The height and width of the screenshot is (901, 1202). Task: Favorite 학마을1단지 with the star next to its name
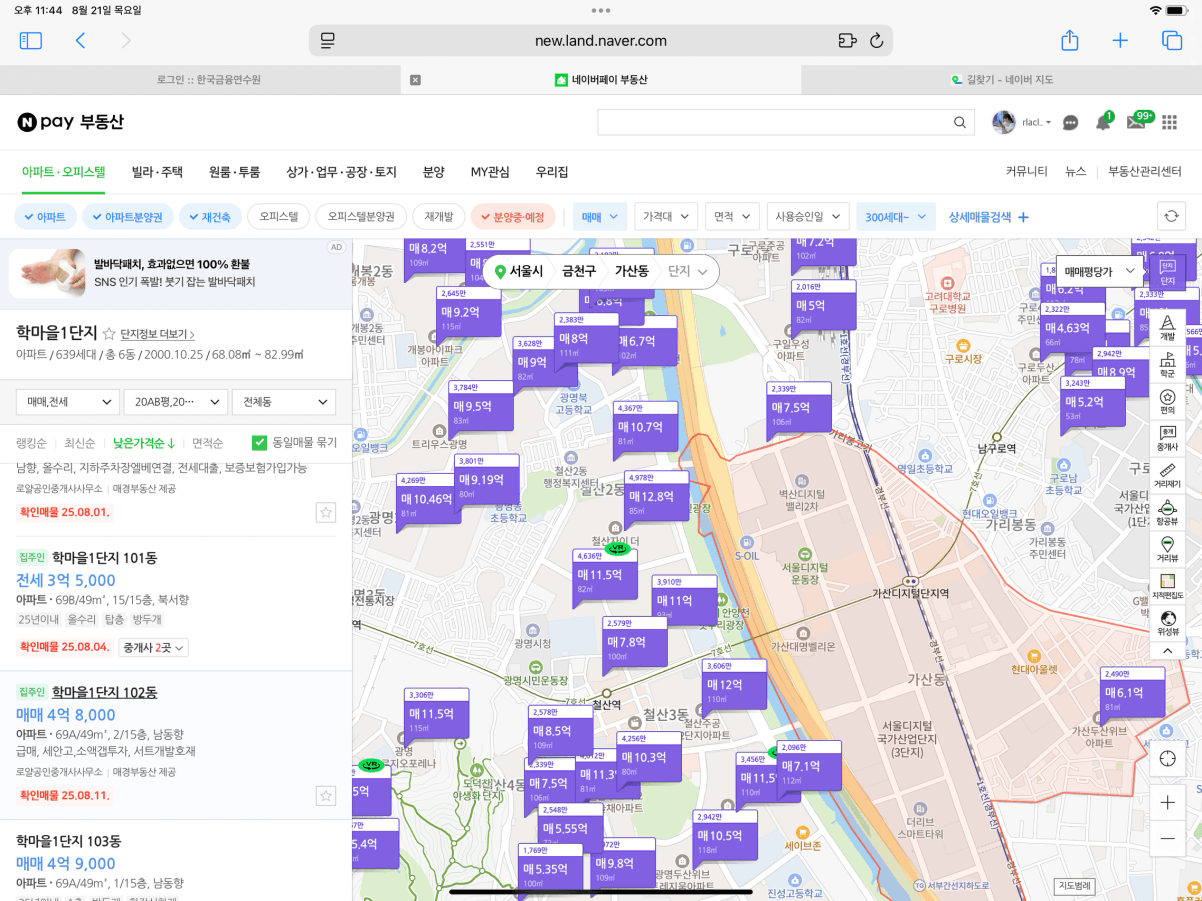tap(109, 333)
